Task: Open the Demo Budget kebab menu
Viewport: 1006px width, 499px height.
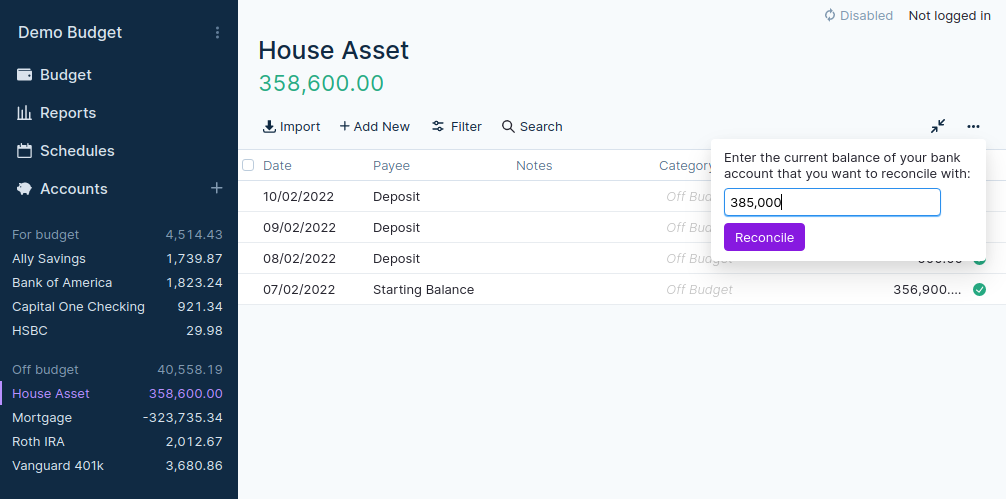Action: pyautogui.click(x=218, y=33)
